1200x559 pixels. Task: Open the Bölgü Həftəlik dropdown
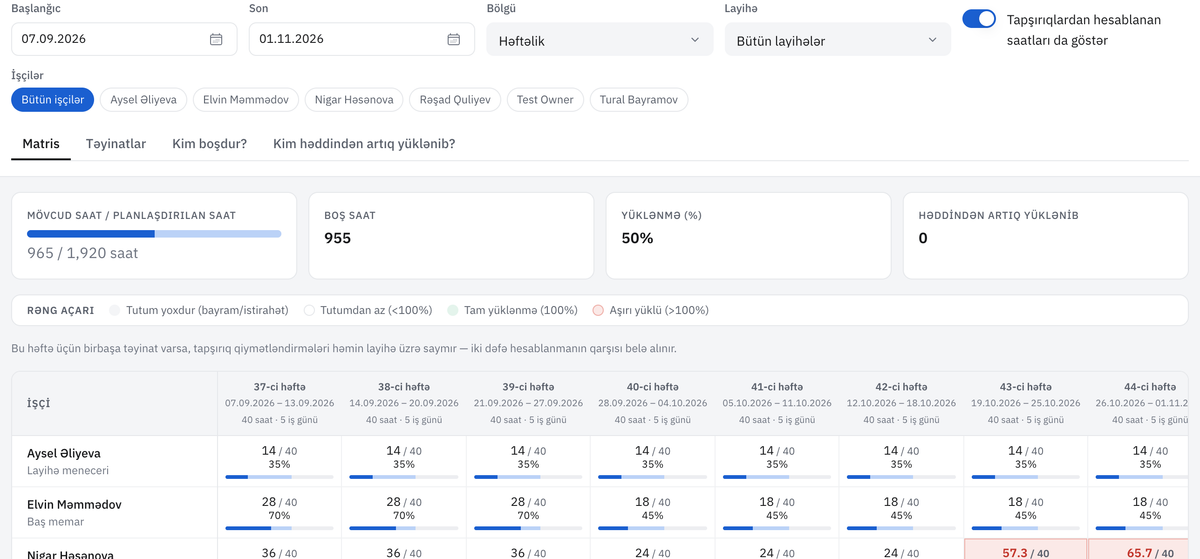tap(599, 40)
